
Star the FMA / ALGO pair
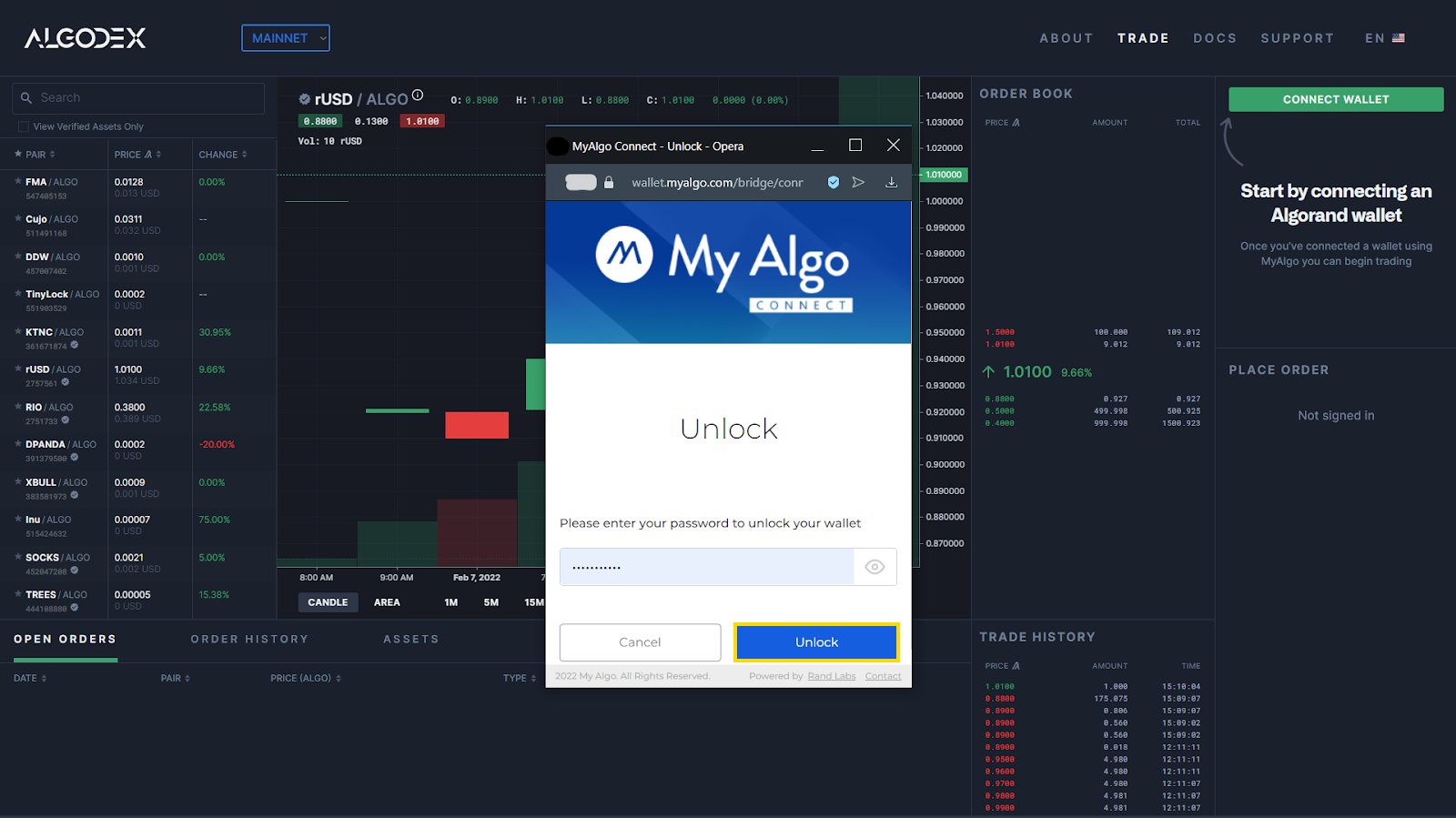coord(18,182)
